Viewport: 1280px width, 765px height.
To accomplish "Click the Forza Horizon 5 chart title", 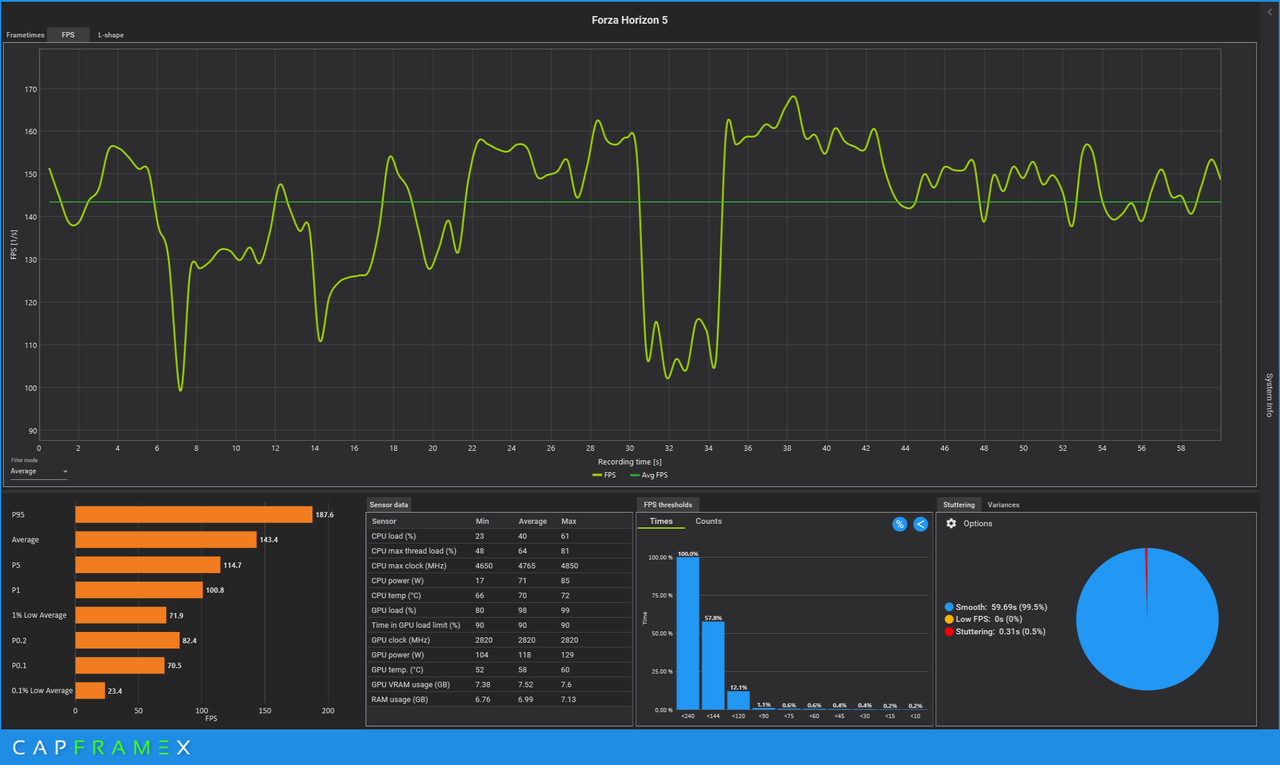I will [630, 20].
